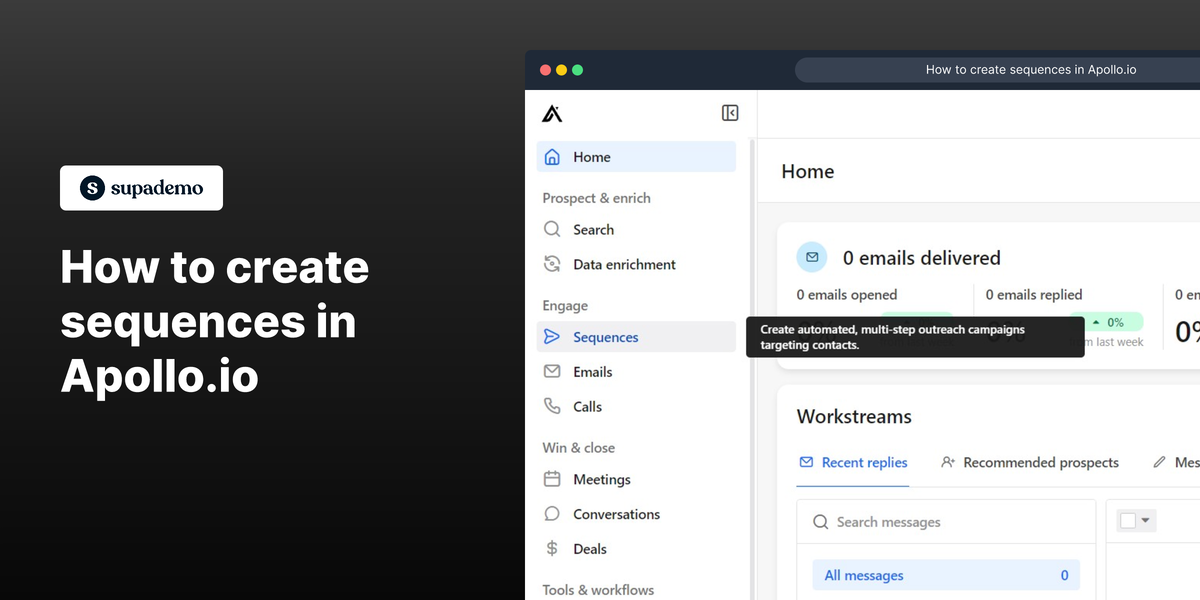Click the Calls phone icon

point(552,406)
